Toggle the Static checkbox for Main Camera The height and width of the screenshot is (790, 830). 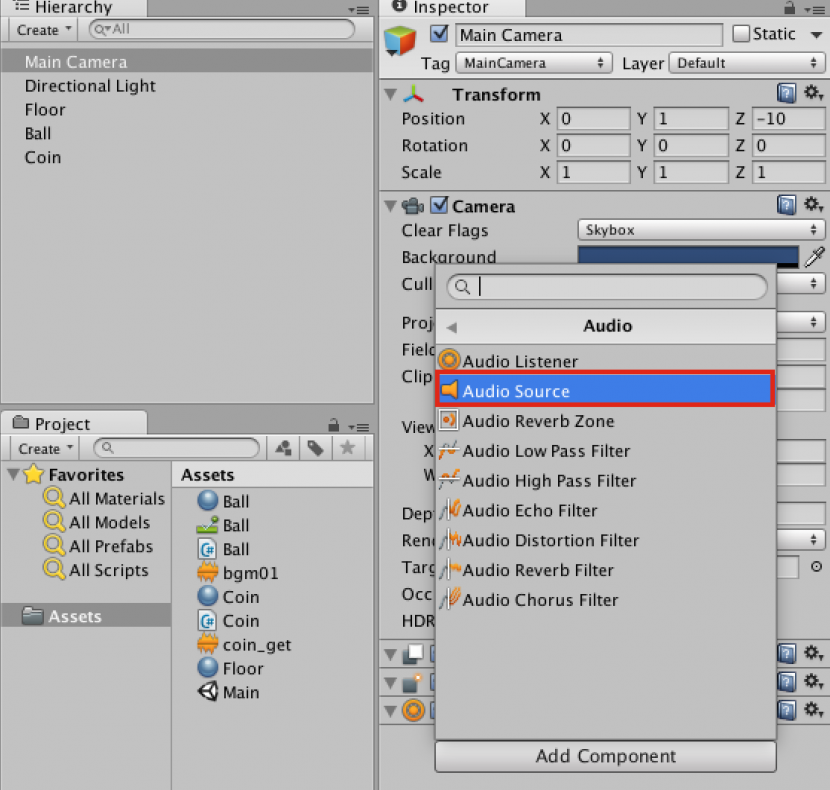point(740,33)
